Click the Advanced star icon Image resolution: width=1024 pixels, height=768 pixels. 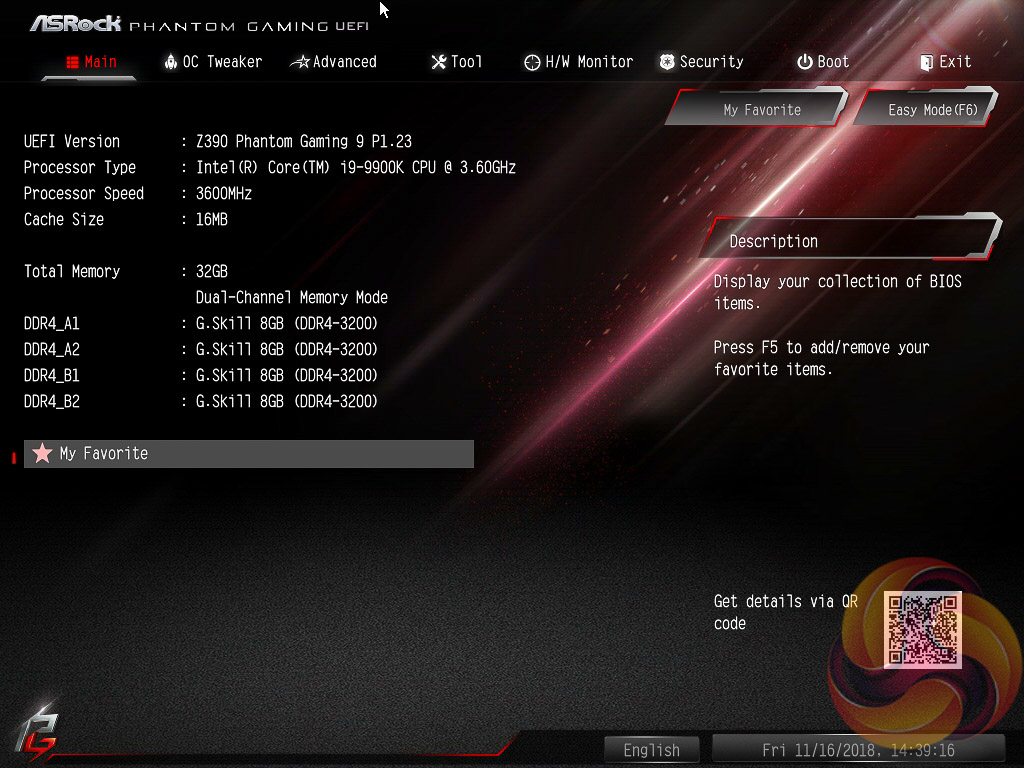[x=300, y=62]
